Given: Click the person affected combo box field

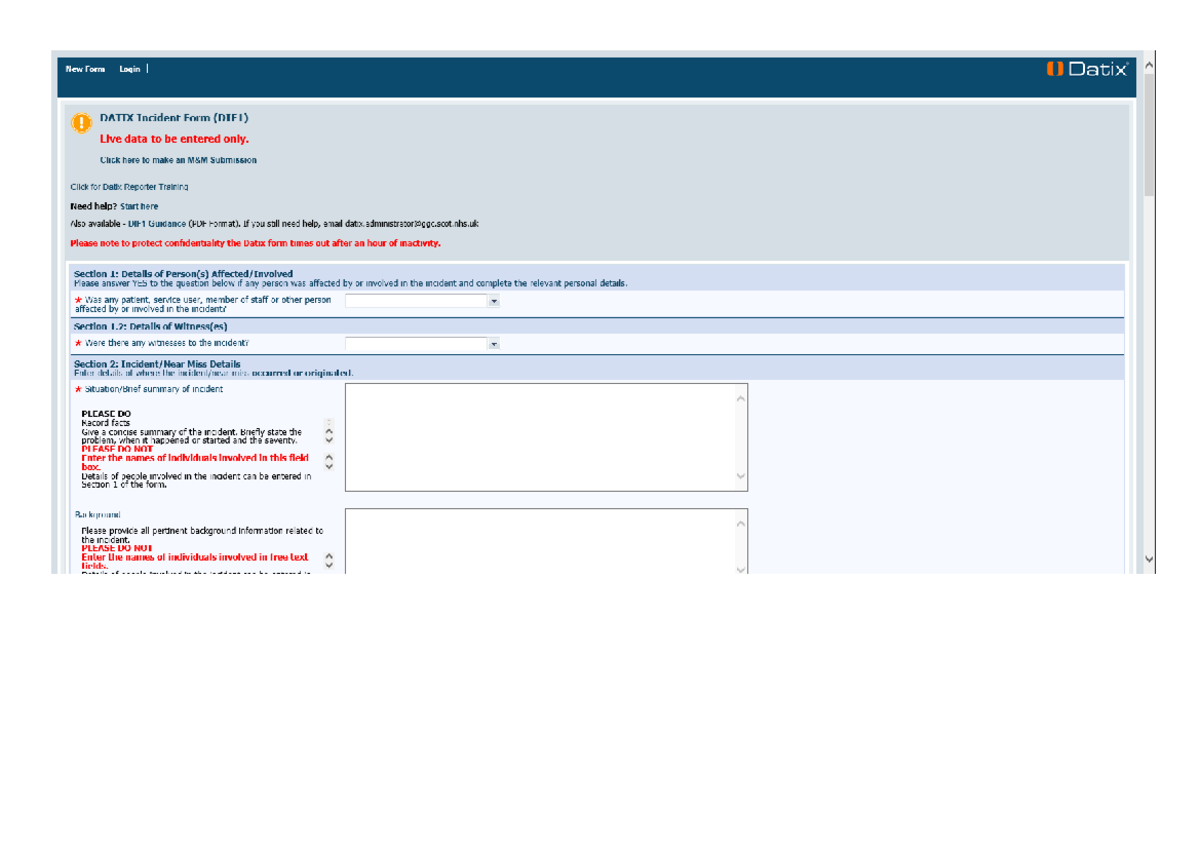Looking at the screenshot, I should (x=416, y=300).
